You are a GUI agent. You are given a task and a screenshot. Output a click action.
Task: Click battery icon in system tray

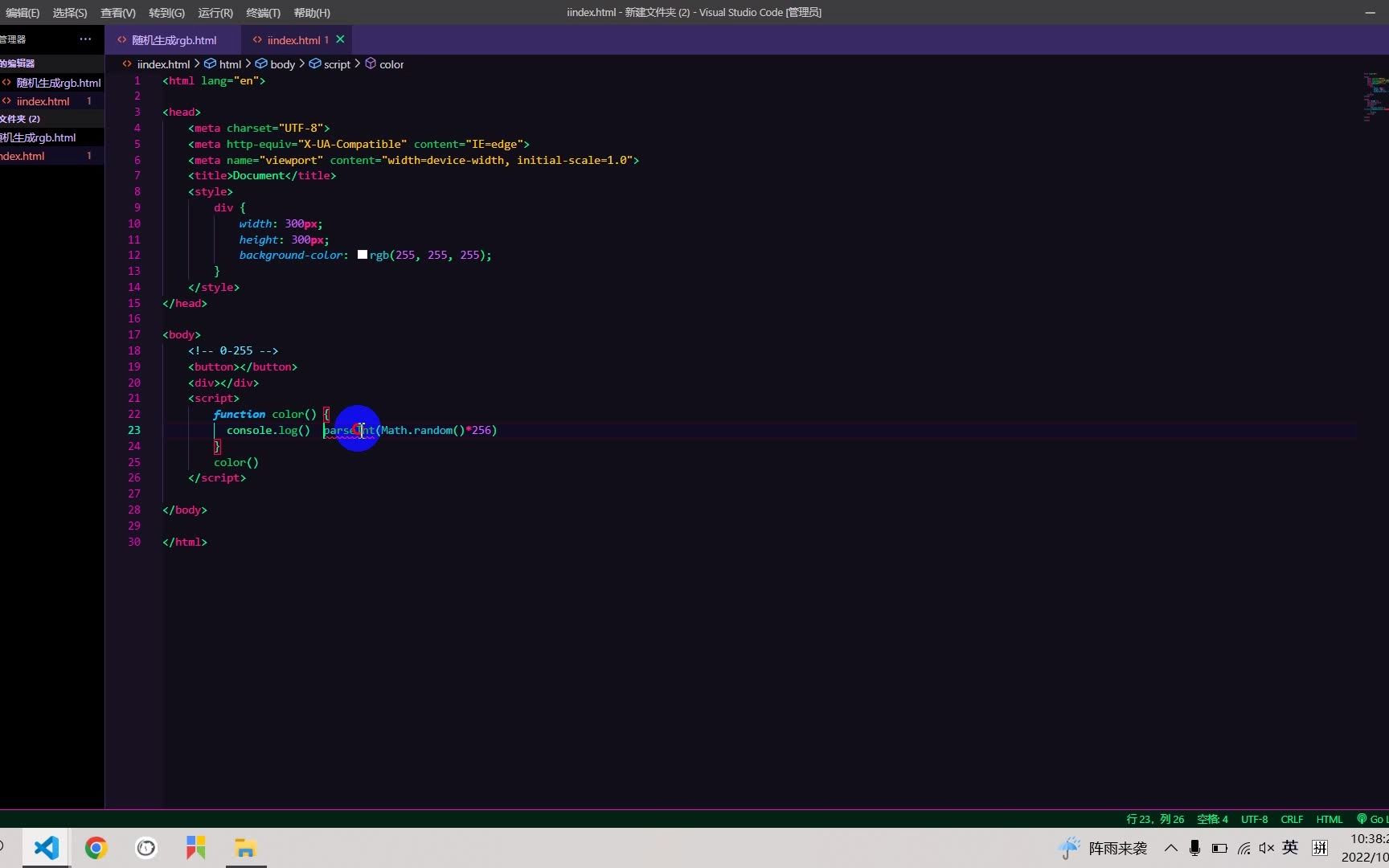click(1219, 848)
